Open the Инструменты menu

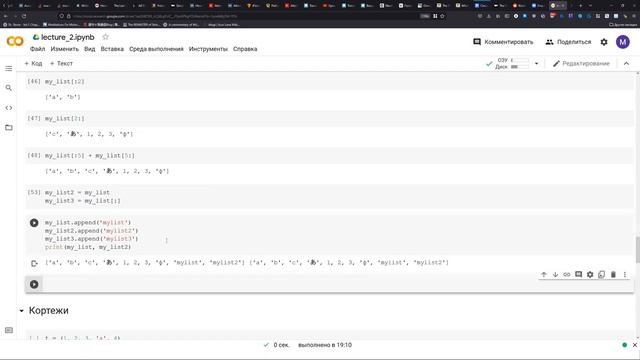point(208,49)
